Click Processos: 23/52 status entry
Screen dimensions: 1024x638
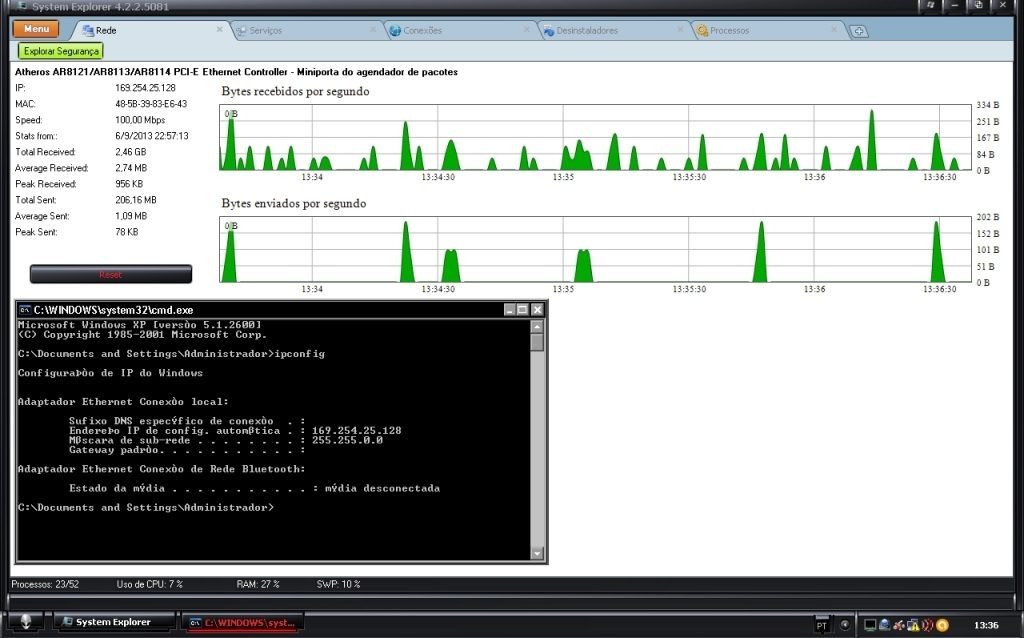(45, 584)
